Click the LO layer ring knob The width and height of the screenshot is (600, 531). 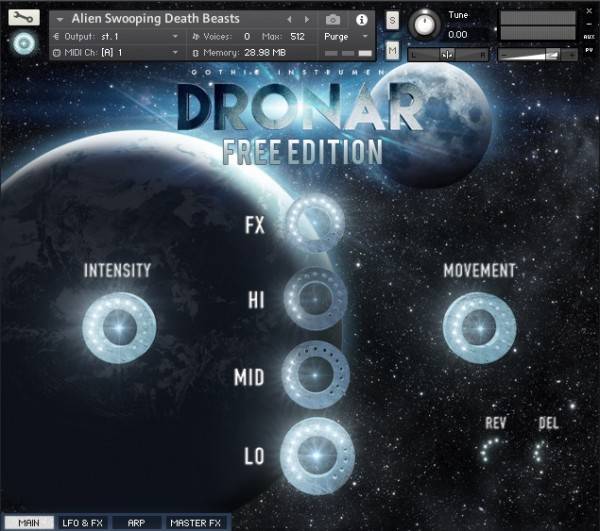(x=317, y=452)
